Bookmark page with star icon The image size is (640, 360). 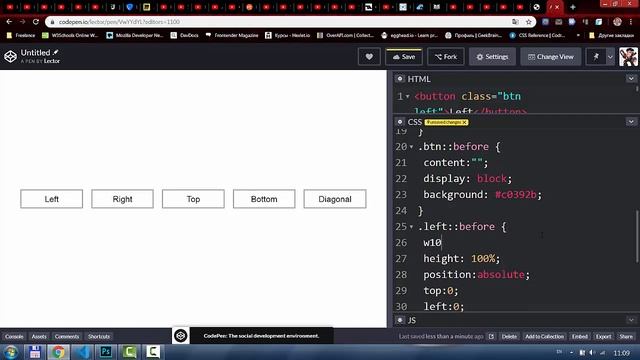[529, 22]
